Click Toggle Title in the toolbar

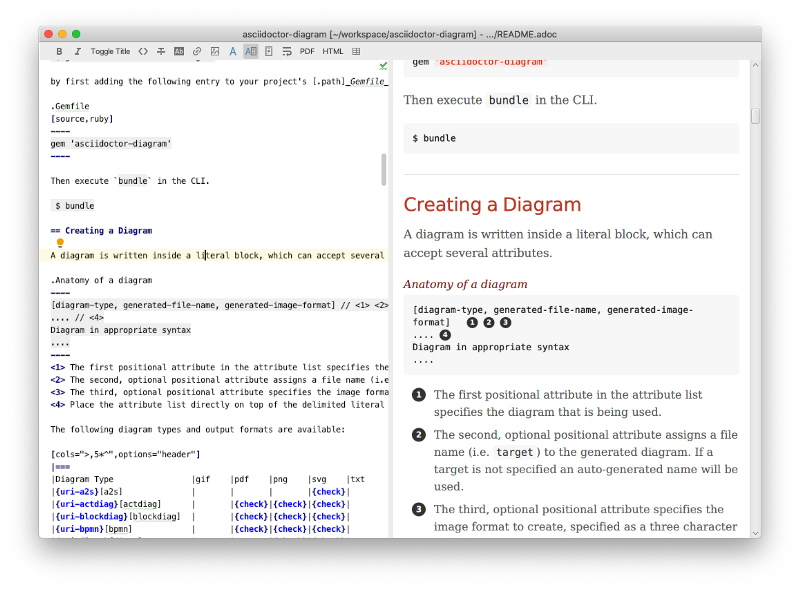point(112,51)
